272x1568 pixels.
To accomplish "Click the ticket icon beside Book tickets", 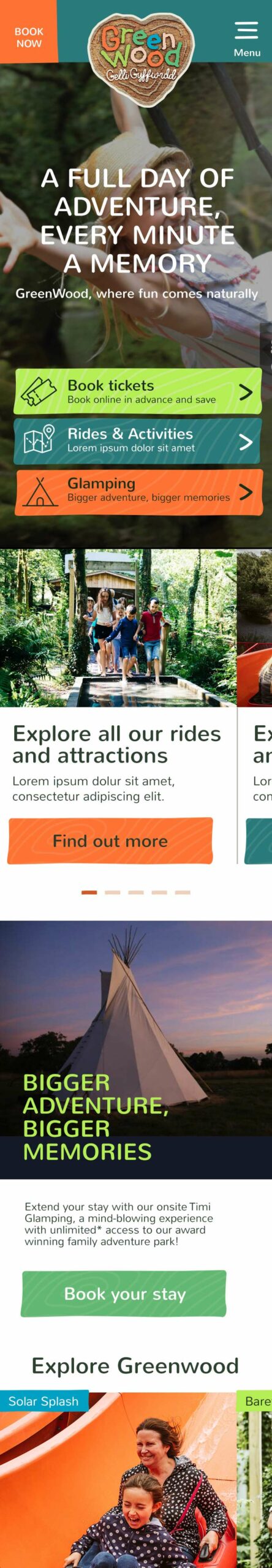I will click(x=39, y=391).
